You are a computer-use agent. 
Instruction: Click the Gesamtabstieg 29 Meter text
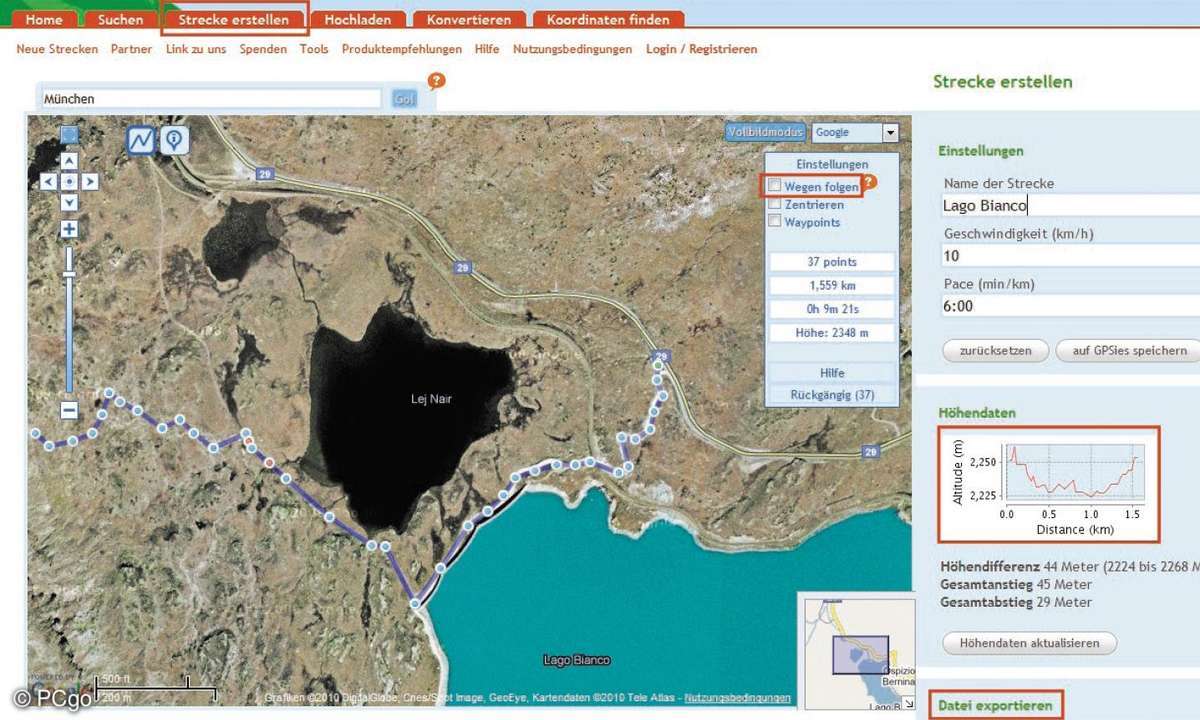click(x=1016, y=602)
